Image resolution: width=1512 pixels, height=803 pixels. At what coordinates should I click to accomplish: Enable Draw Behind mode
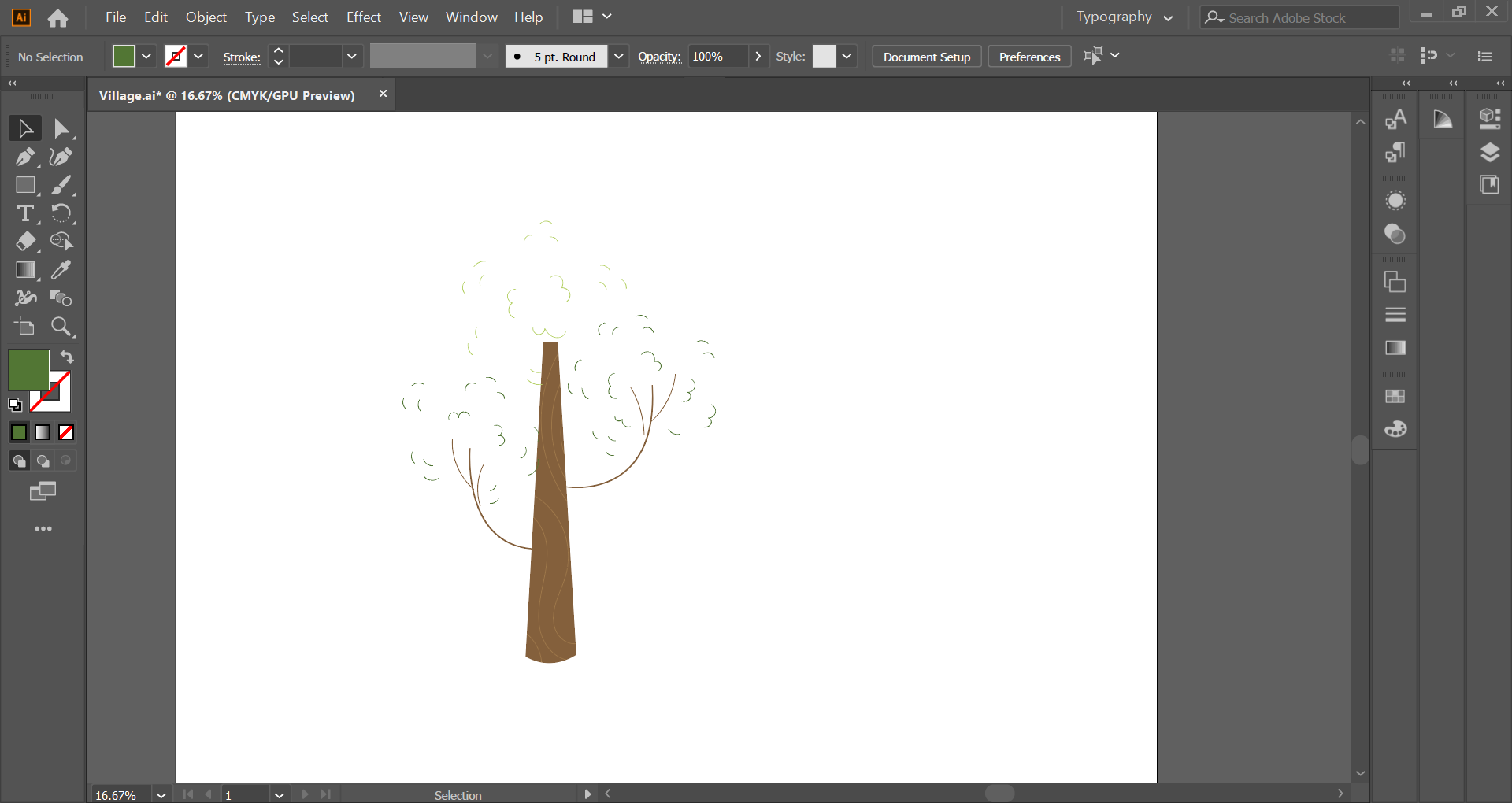43,461
